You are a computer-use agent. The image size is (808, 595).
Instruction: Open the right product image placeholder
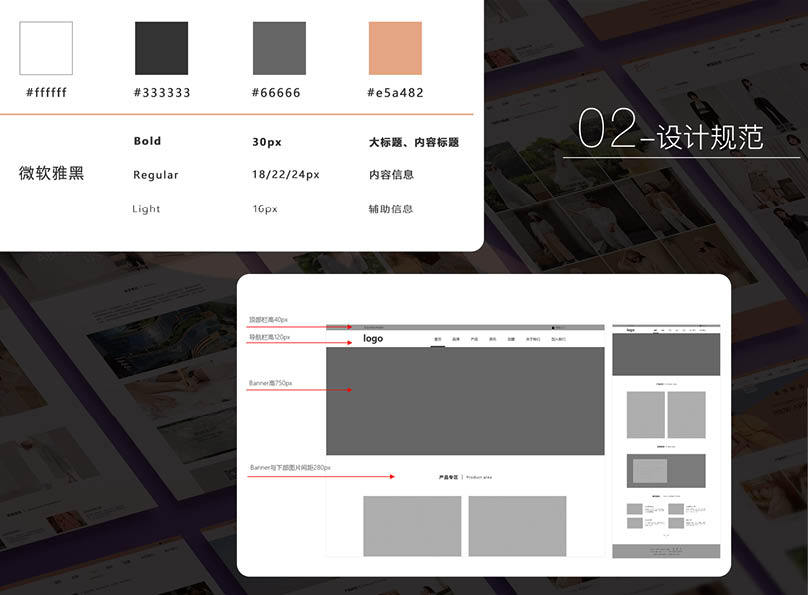click(x=517, y=526)
